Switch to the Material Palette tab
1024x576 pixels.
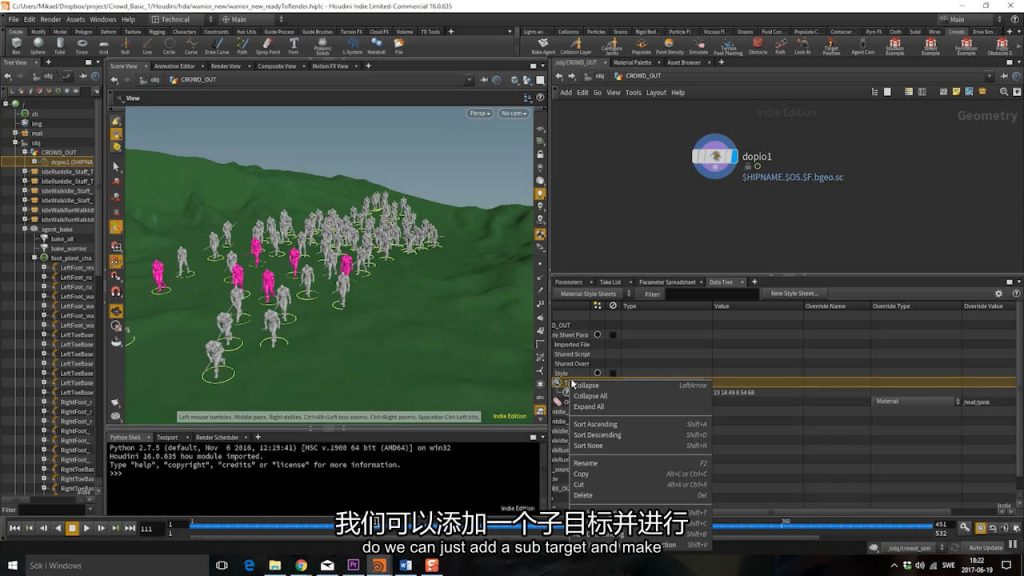(x=632, y=63)
